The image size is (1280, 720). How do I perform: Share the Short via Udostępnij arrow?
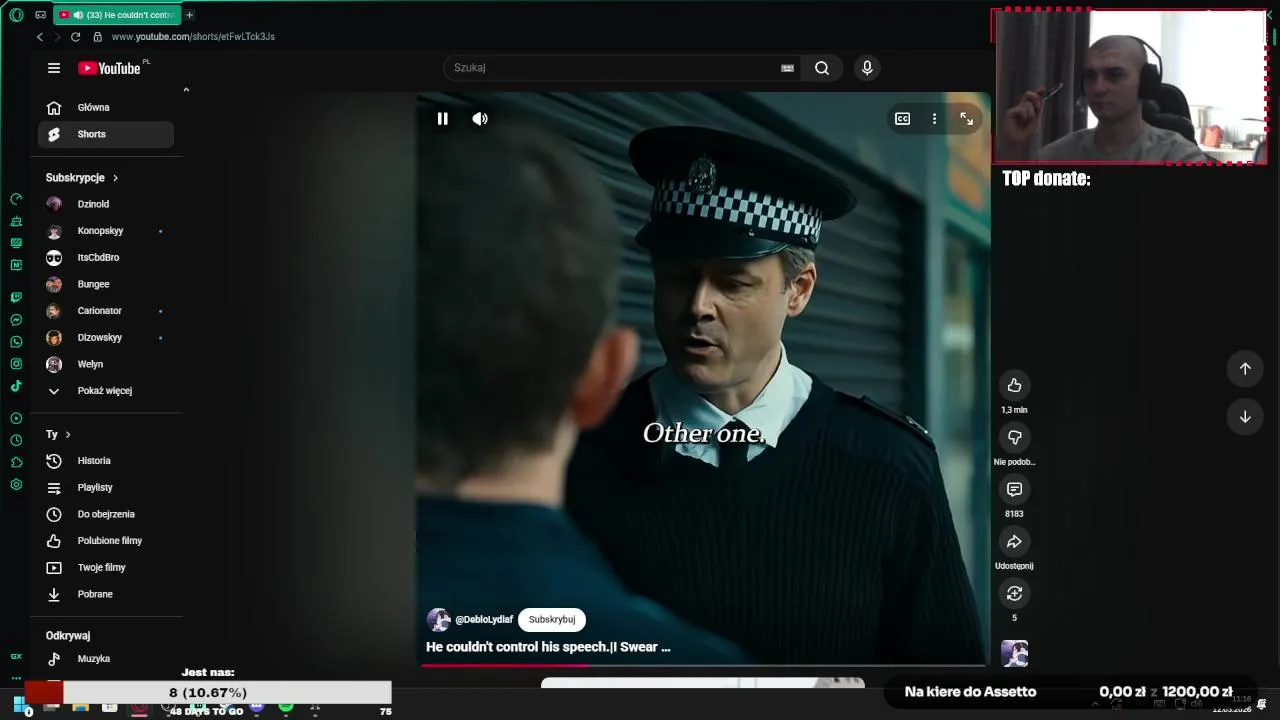1014,541
